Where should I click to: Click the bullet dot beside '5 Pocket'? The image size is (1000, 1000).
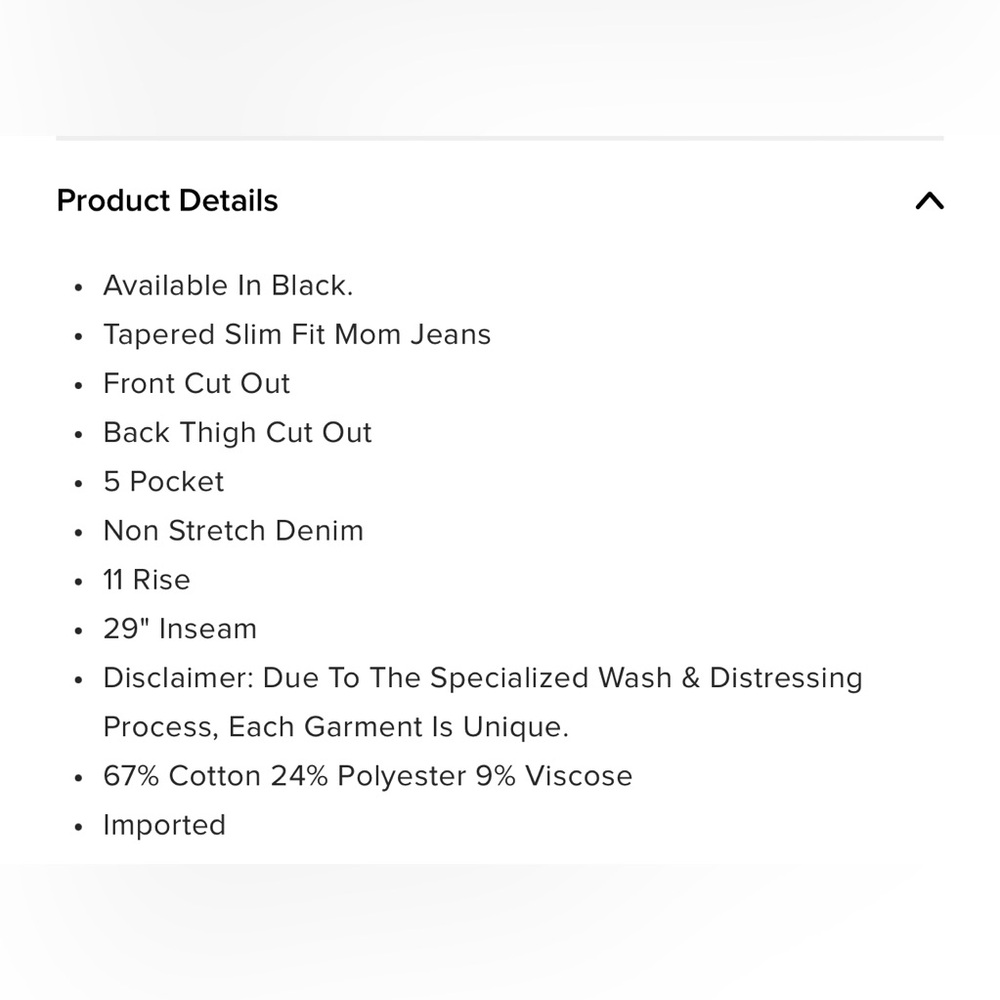click(x=78, y=484)
